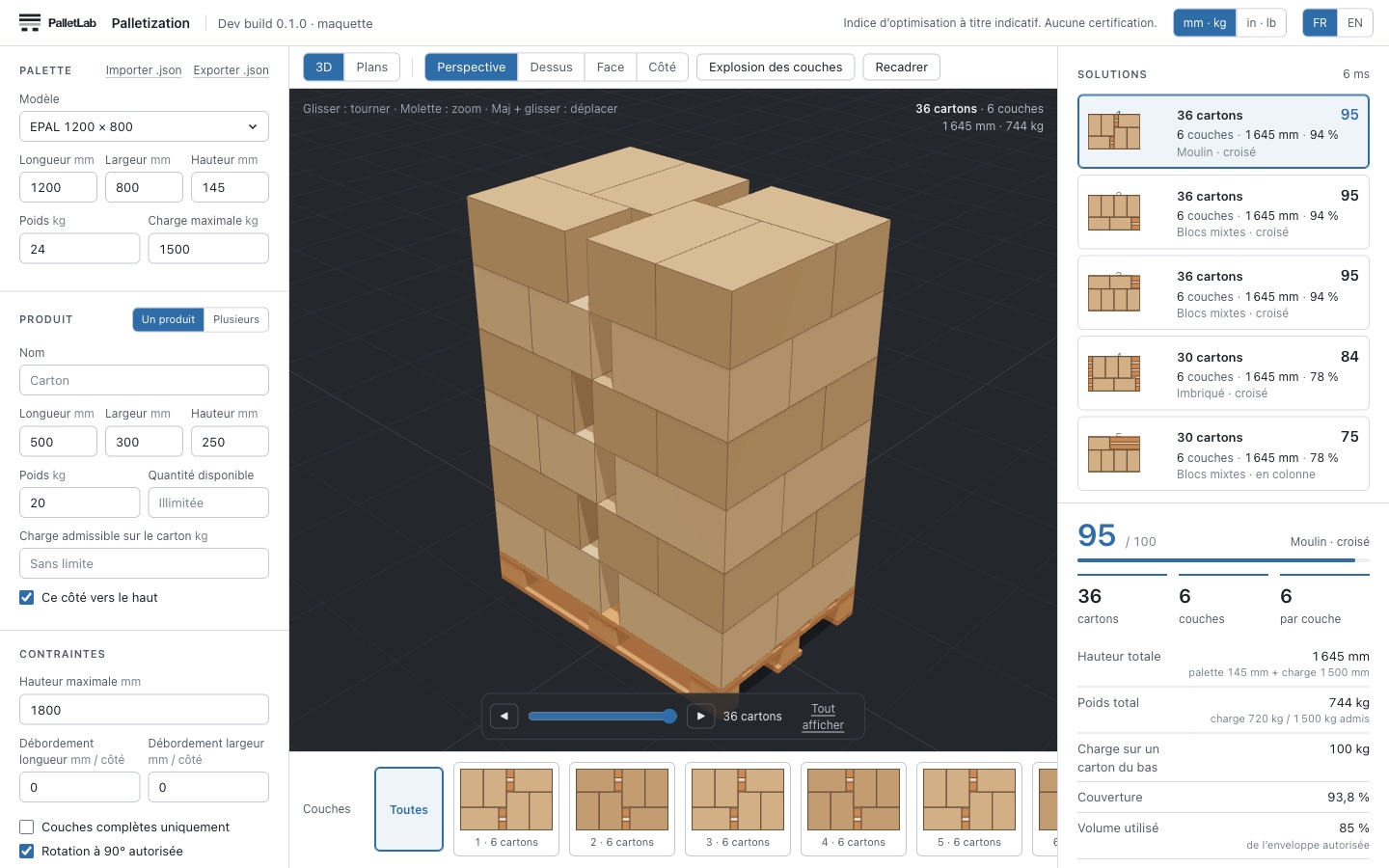Select the Face camera view
Screen dimensions: 1389x868
point(611,68)
